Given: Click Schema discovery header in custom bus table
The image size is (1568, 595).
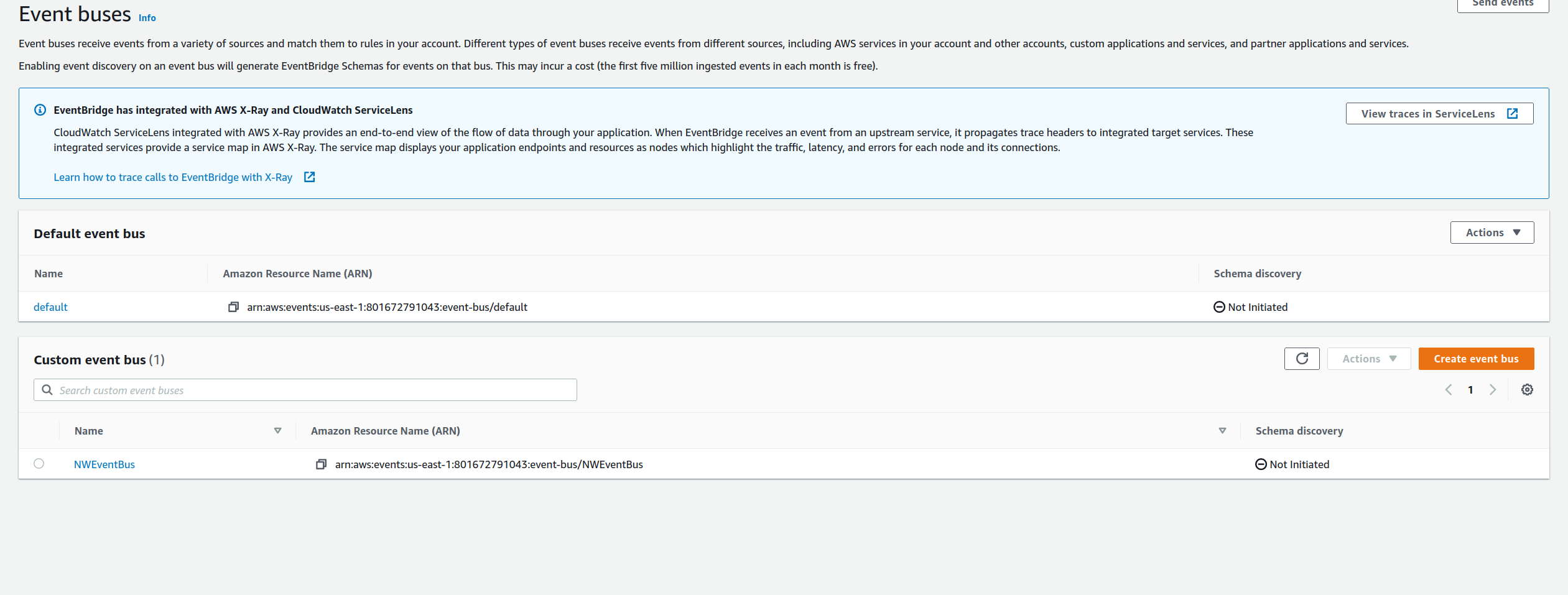Looking at the screenshot, I should point(1299,431).
